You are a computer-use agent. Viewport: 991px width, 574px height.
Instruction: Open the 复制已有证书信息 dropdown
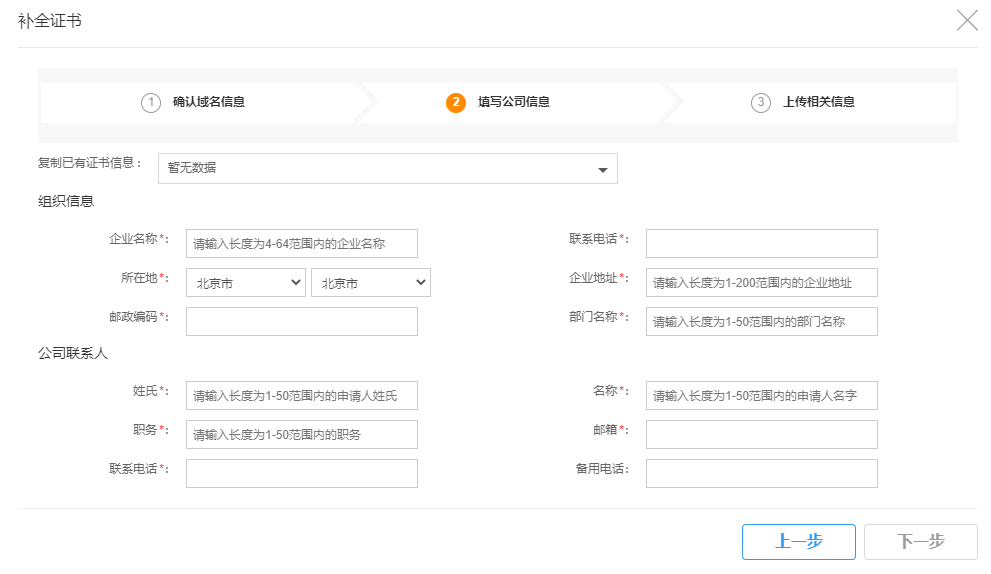387,168
